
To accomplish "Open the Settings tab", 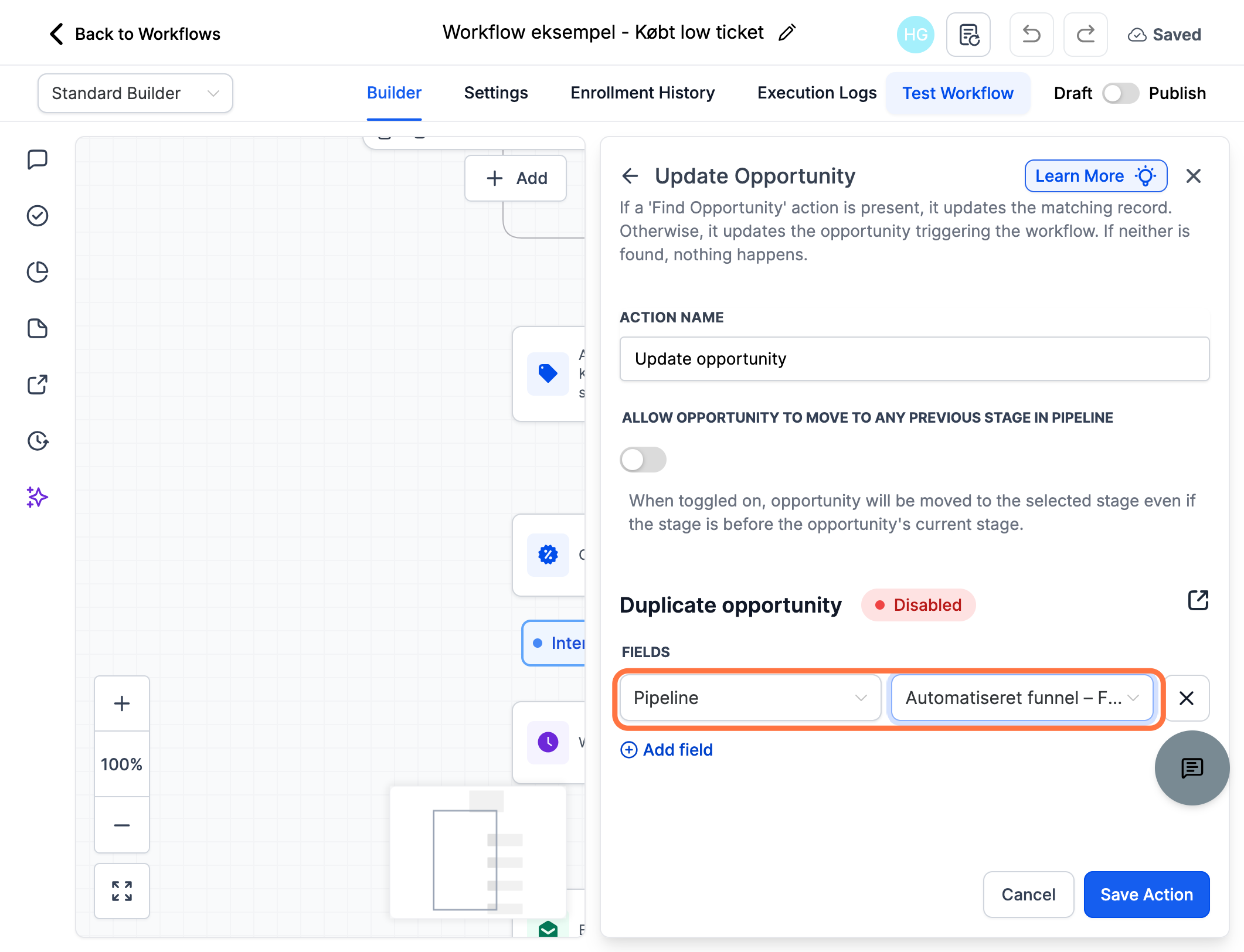I will click(496, 93).
